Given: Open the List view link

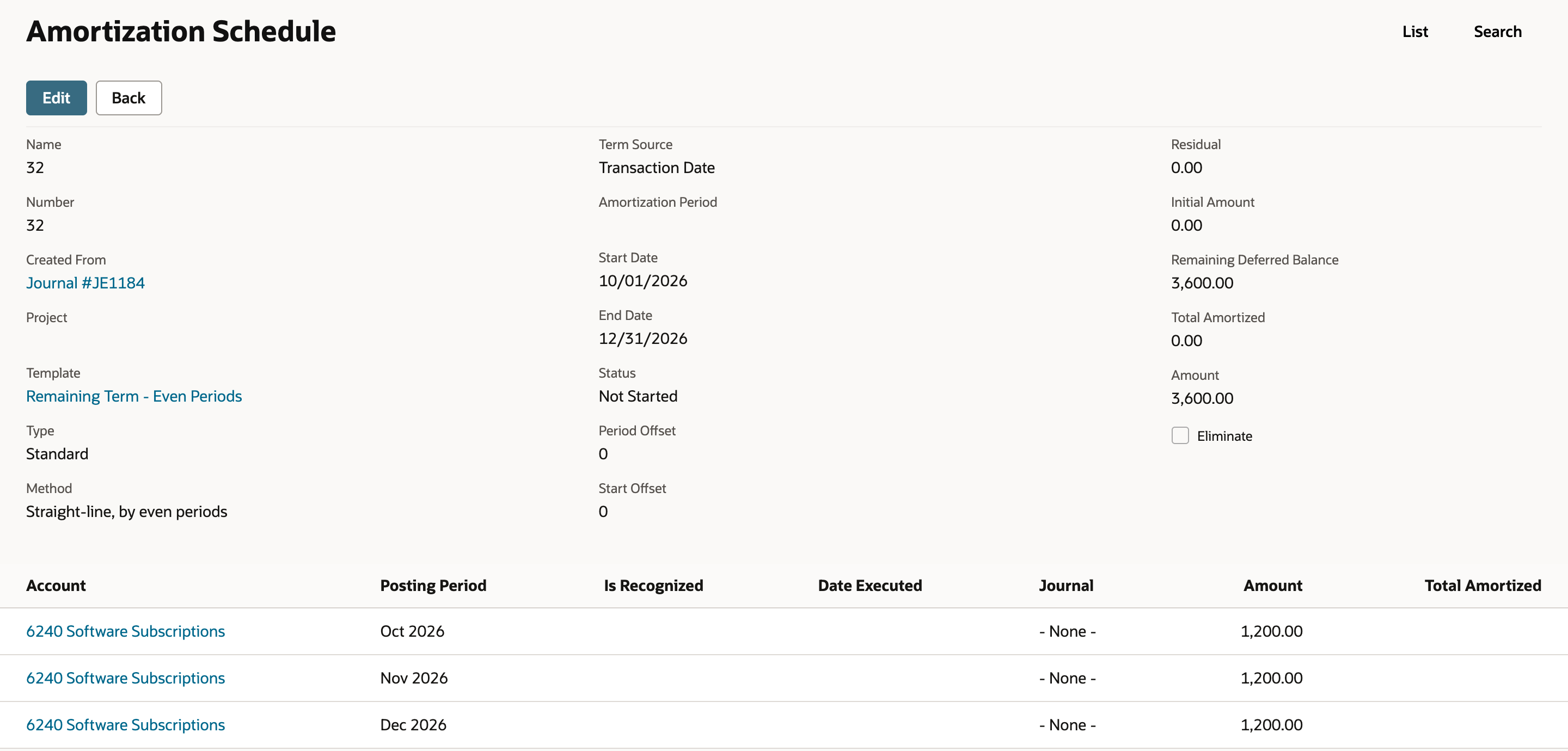Looking at the screenshot, I should pyautogui.click(x=1414, y=32).
